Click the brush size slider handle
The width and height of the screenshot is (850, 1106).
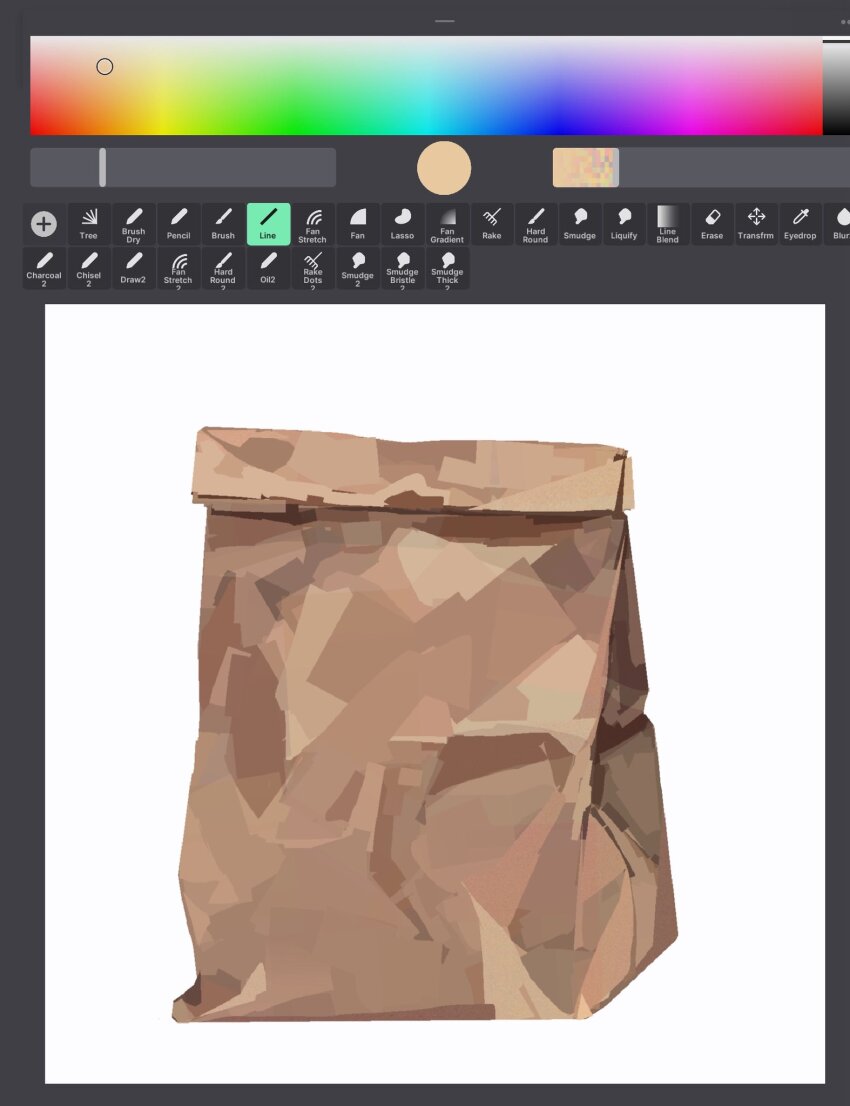[x=102, y=167]
